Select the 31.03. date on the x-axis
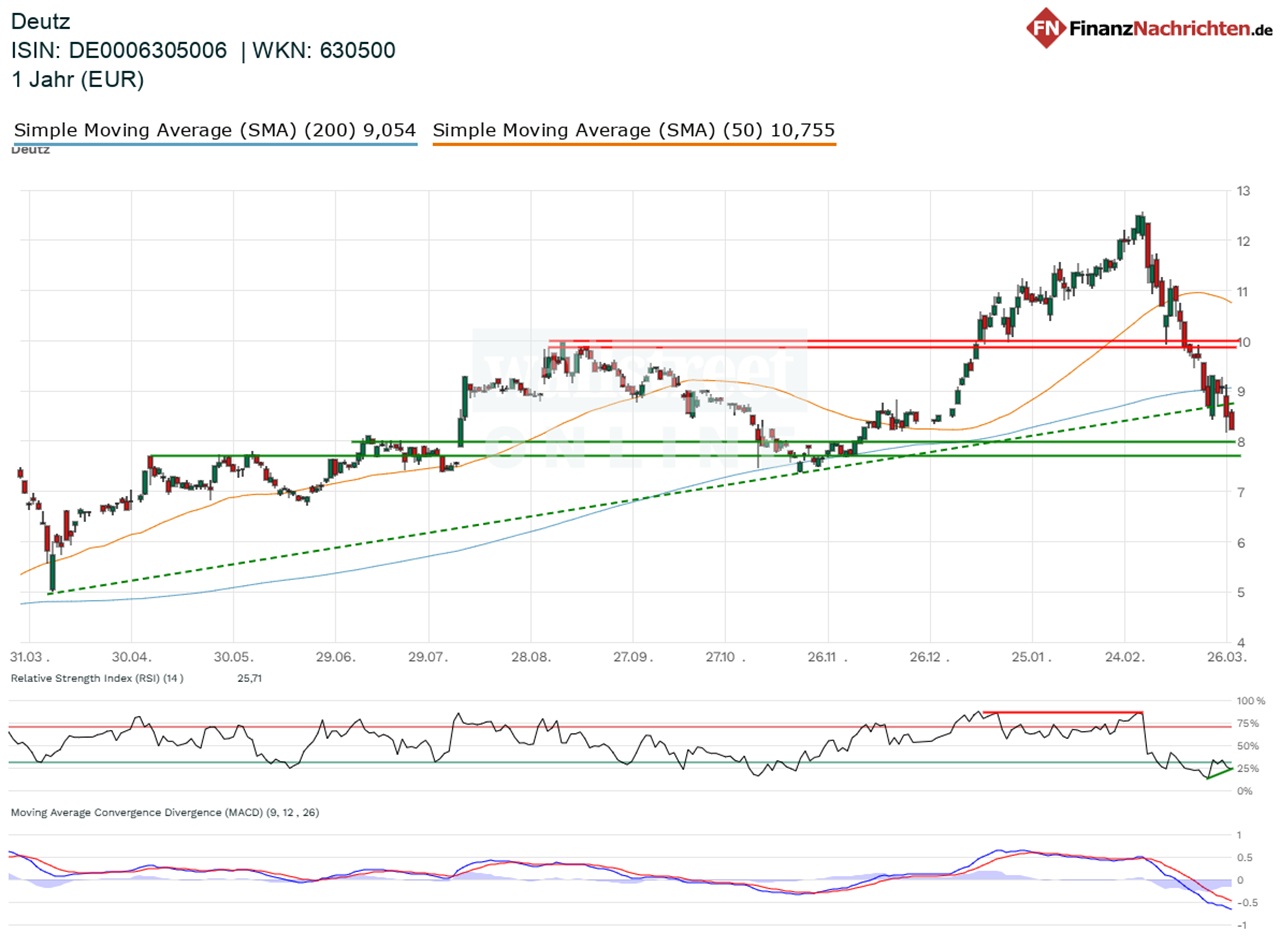This screenshot has height=940, width=1280. tap(30, 658)
